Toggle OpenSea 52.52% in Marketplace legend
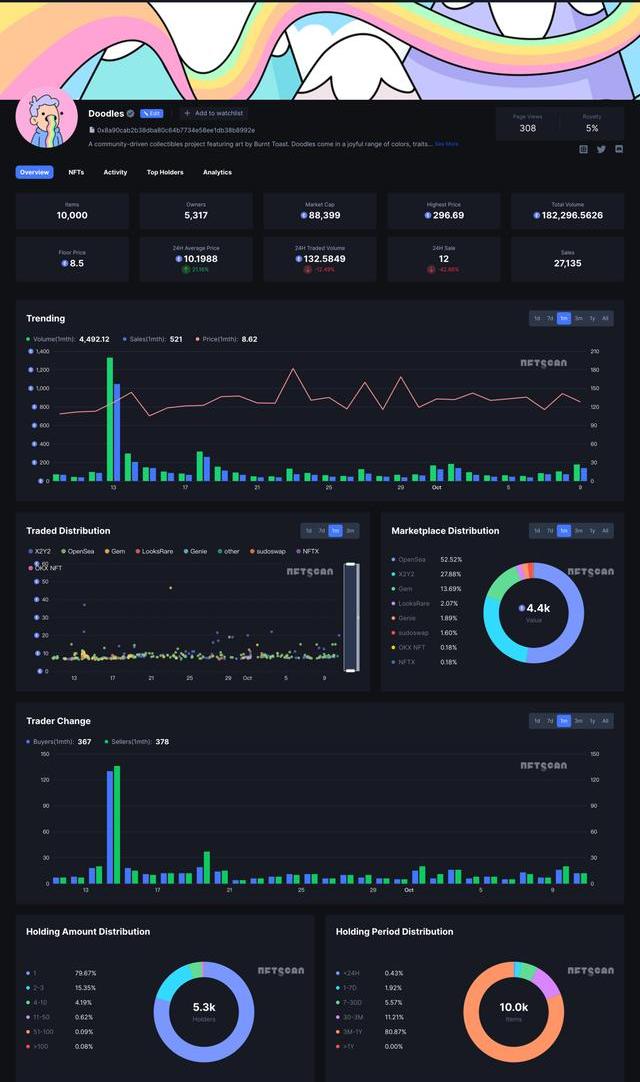The height and width of the screenshot is (1082, 640). [427, 560]
